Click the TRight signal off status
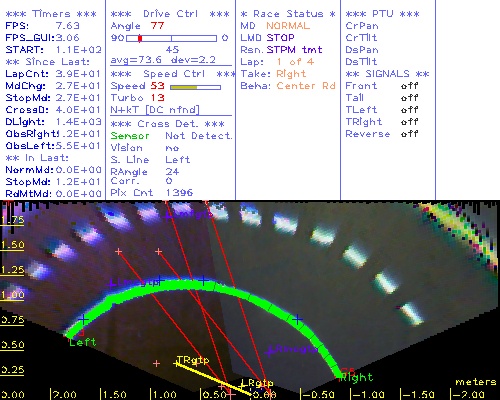This screenshot has height=400, width=500. coord(409,122)
